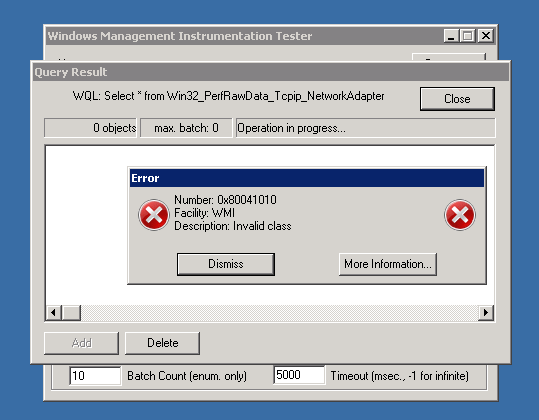The image size is (539, 420).
Task: Close the Windows Management Instrumentation Tester window
Action: point(486,36)
